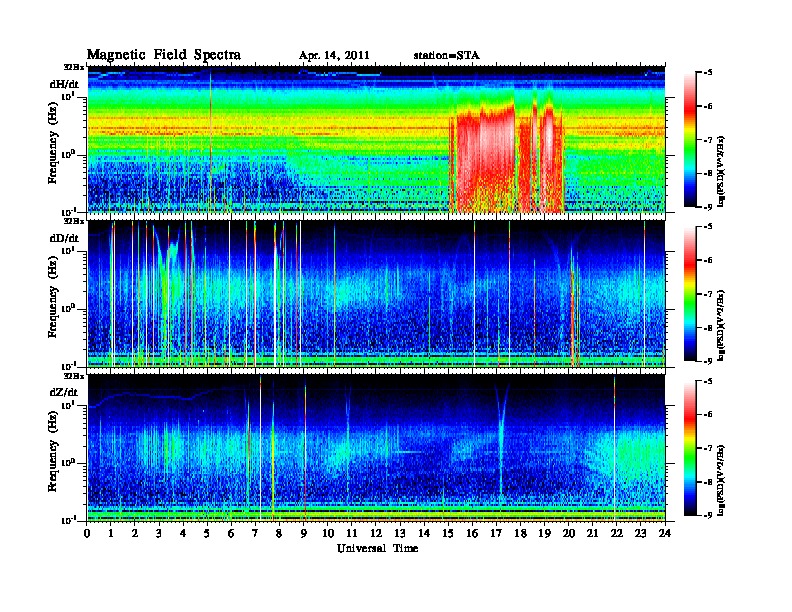792x612 pixels.
Task: Click the dZ/dt spectrogram plot area
Action: [376, 447]
